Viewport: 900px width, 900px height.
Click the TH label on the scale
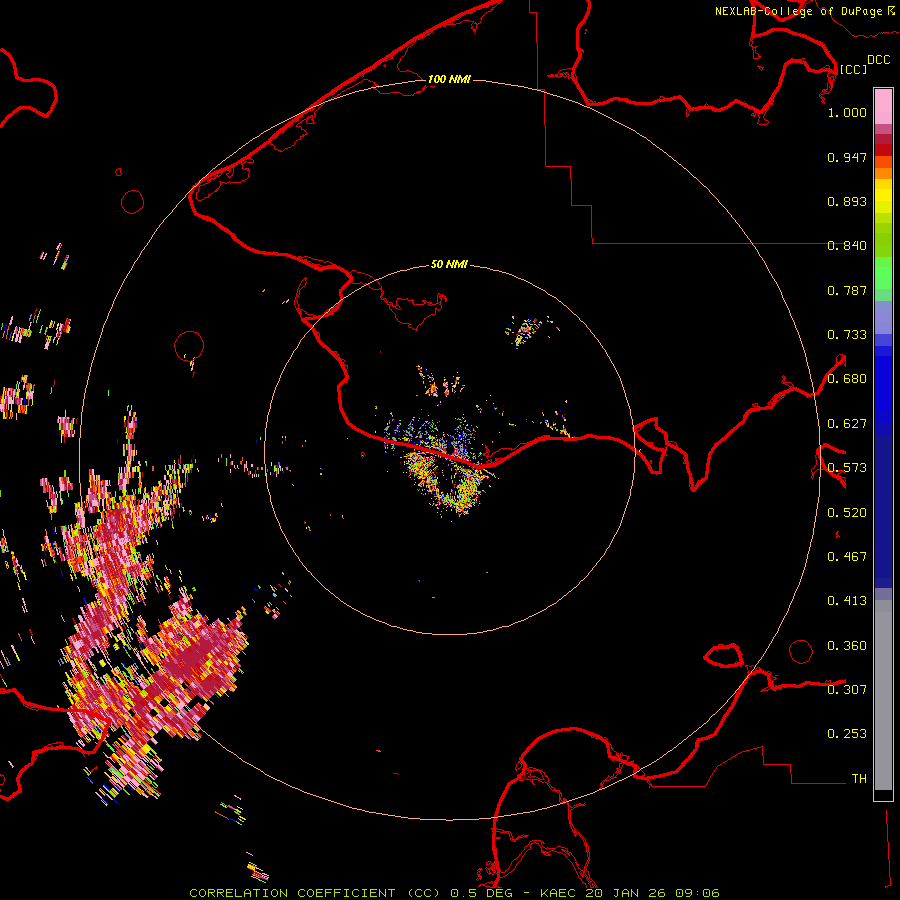click(859, 778)
